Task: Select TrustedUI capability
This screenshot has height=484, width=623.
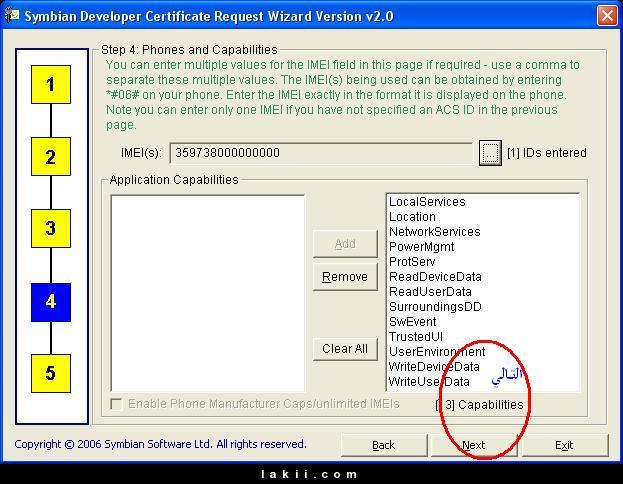Action: pyautogui.click(x=416, y=337)
